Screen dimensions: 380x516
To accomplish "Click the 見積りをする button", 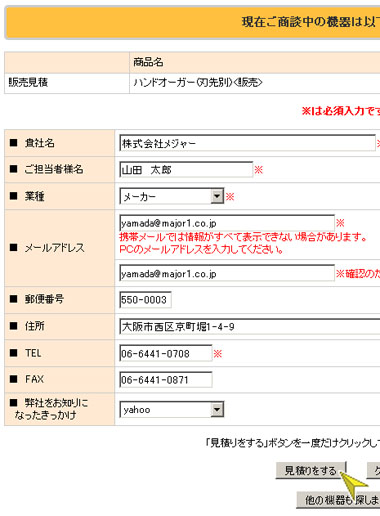I will coord(311,471).
